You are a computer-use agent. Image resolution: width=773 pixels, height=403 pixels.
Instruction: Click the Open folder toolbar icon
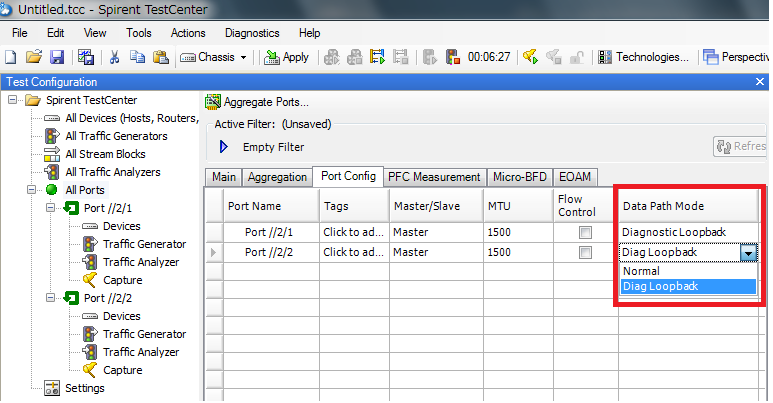click(34, 57)
